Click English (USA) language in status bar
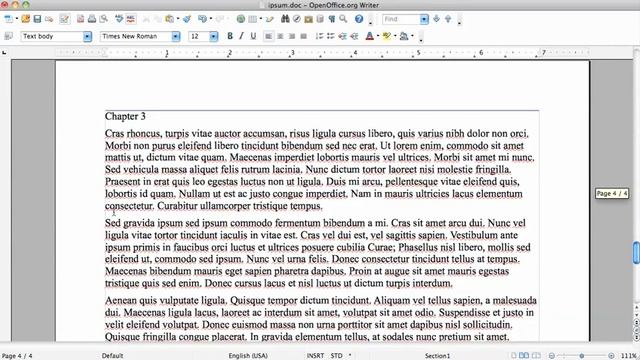The image size is (640, 360). tap(248, 356)
